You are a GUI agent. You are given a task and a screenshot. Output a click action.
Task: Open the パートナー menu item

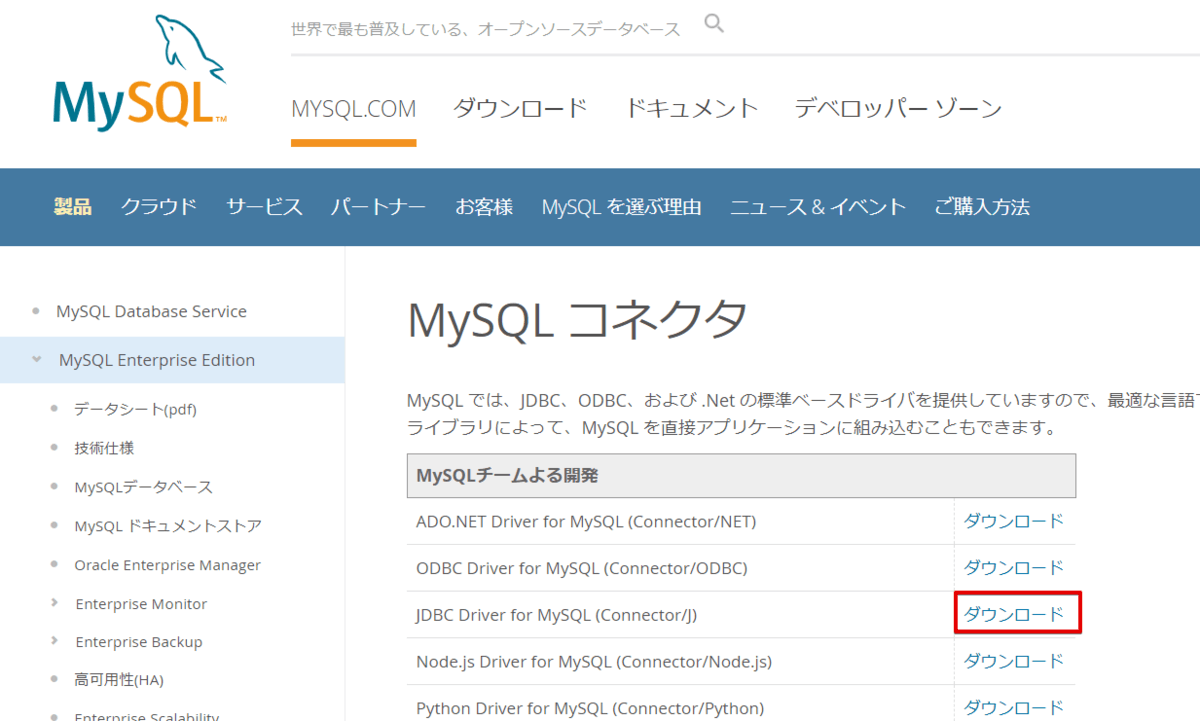[378, 207]
